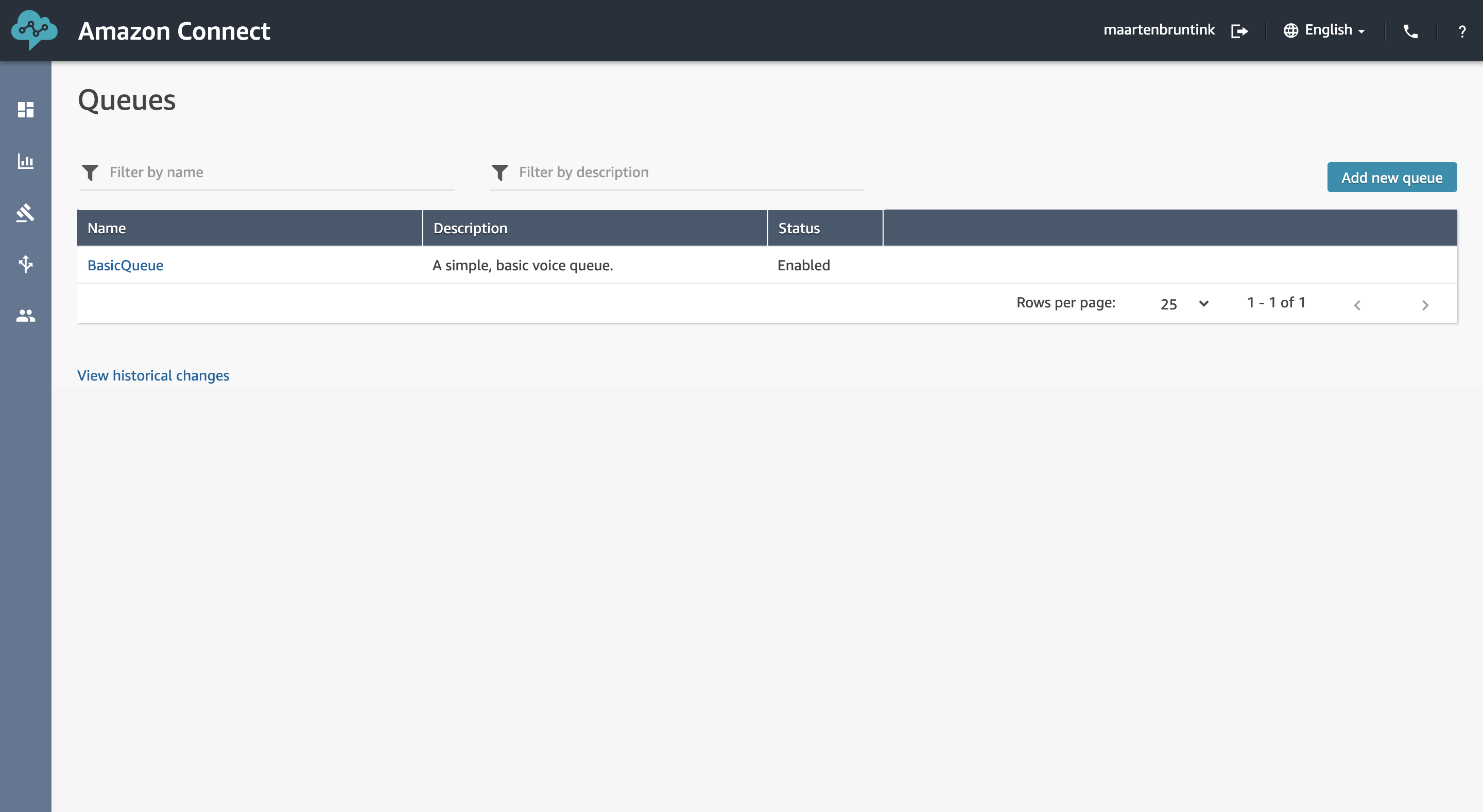1483x812 pixels.
Task: Click the maartenbruntink username
Action: point(1159,29)
